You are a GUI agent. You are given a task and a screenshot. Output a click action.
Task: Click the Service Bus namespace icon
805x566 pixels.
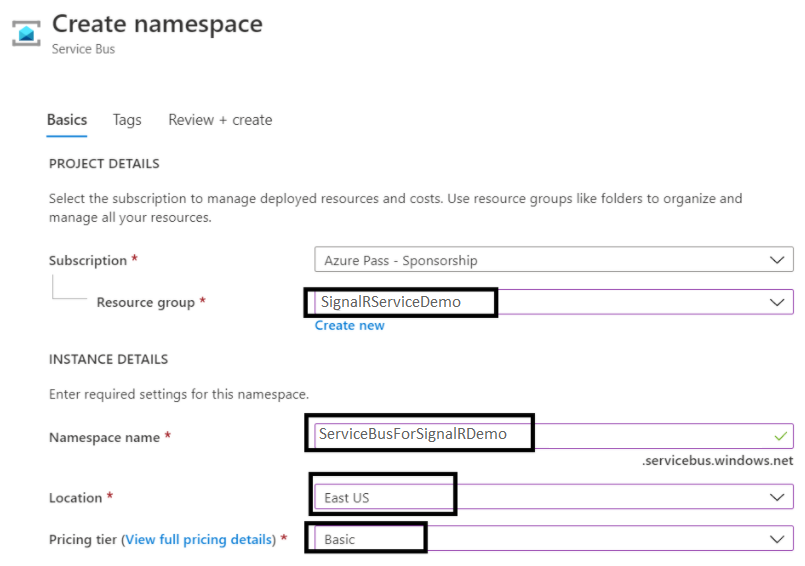[x=26, y=33]
